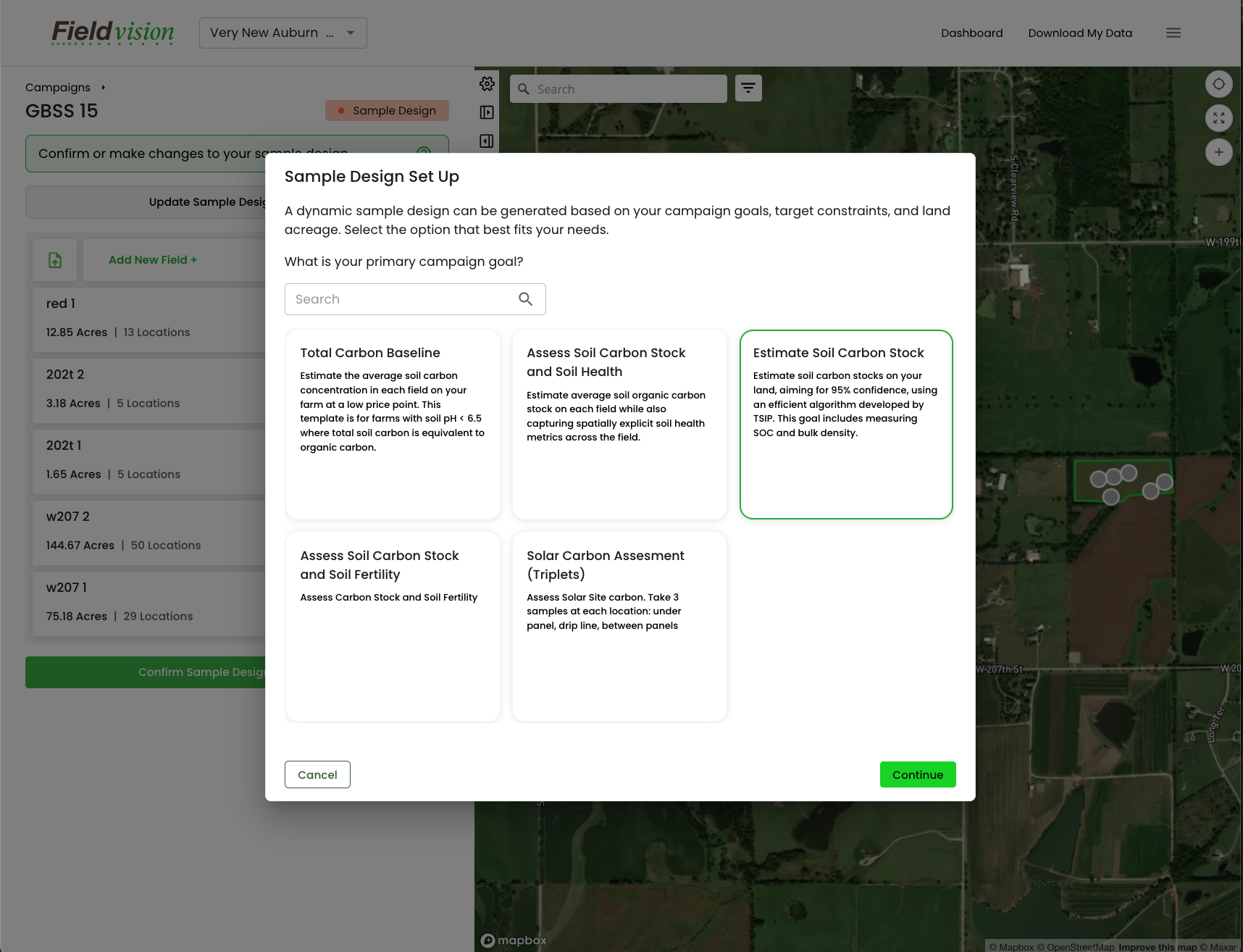Click the expand panel right icon
The image size is (1243, 952).
487,112
